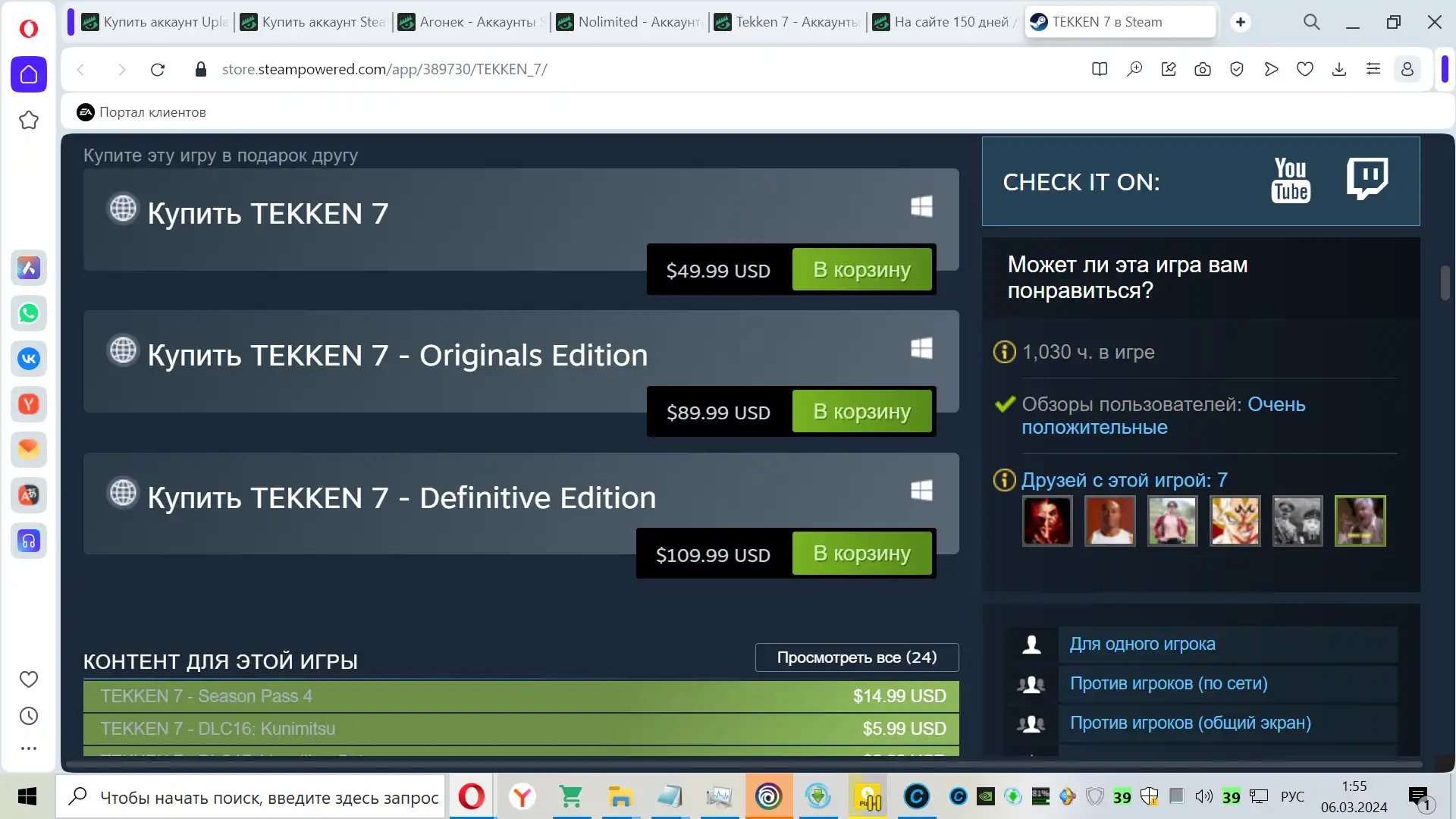Switch to 'Агонек - Аккаунты' tab
This screenshot has width=1456, height=819.
tap(471, 22)
